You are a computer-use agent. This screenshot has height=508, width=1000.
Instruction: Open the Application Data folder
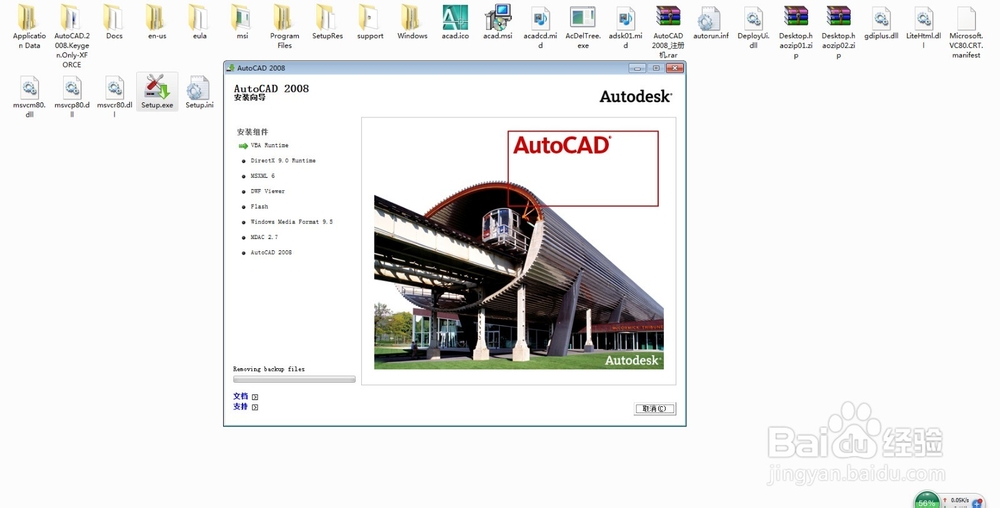pyautogui.click(x=29, y=27)
